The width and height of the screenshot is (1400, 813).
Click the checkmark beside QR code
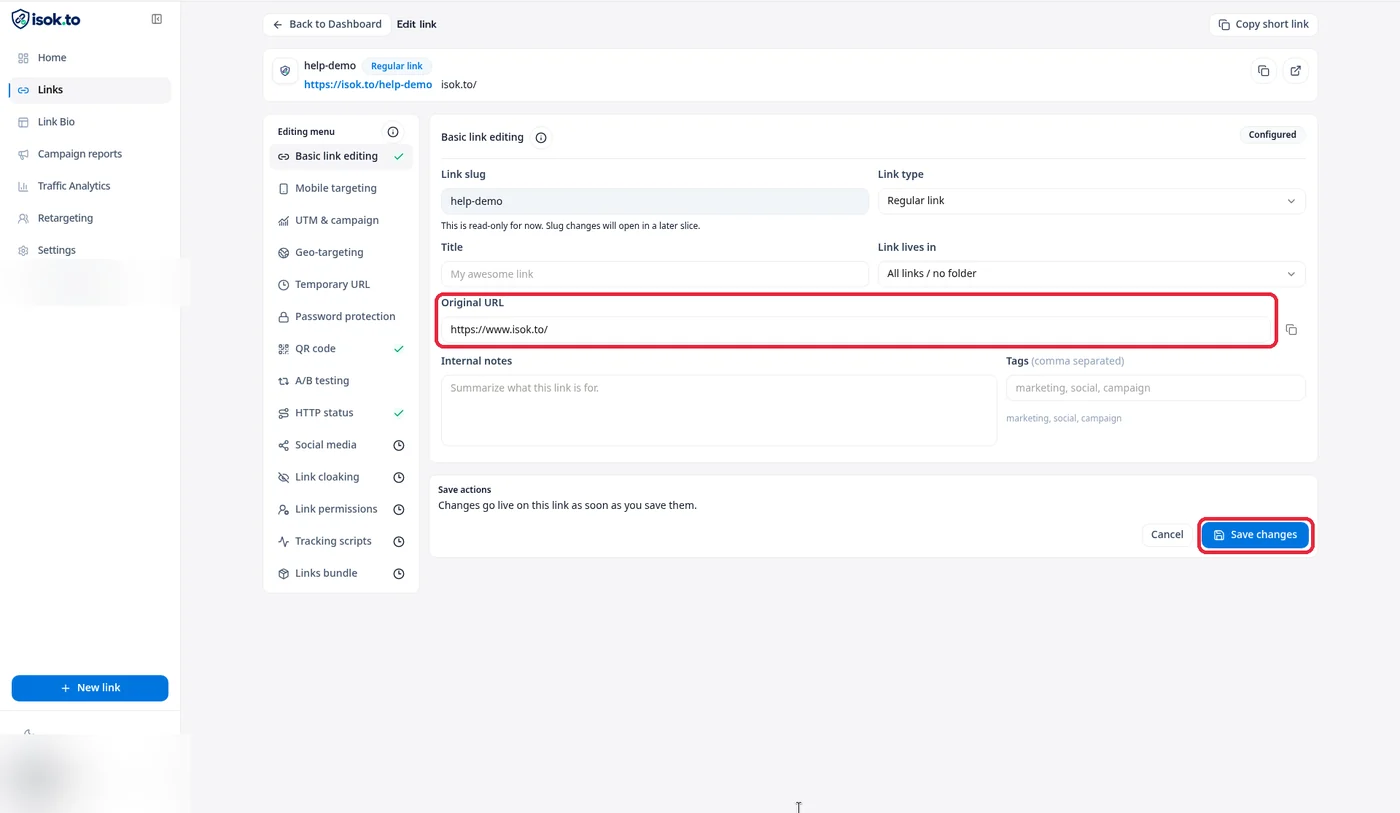[x=399, y=349]
